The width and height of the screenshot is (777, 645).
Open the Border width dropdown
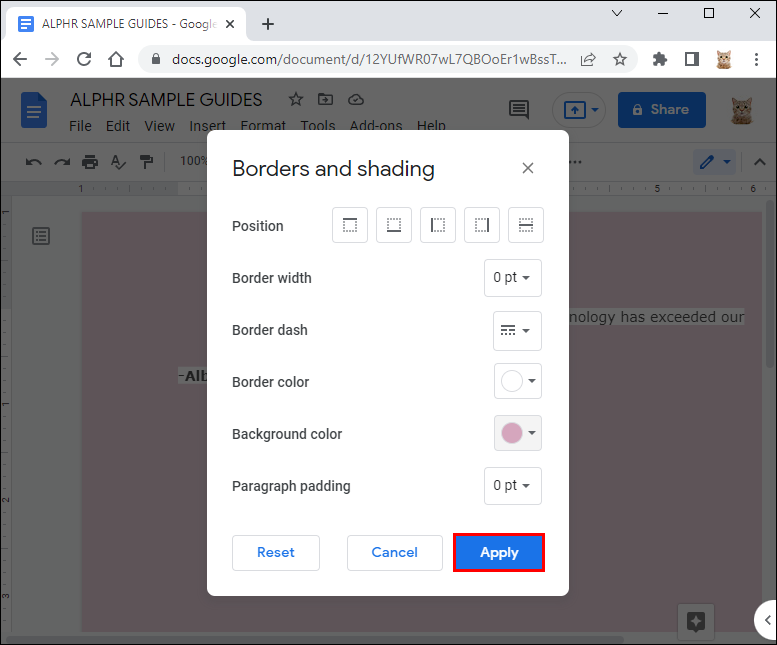[x=513, y=278]
